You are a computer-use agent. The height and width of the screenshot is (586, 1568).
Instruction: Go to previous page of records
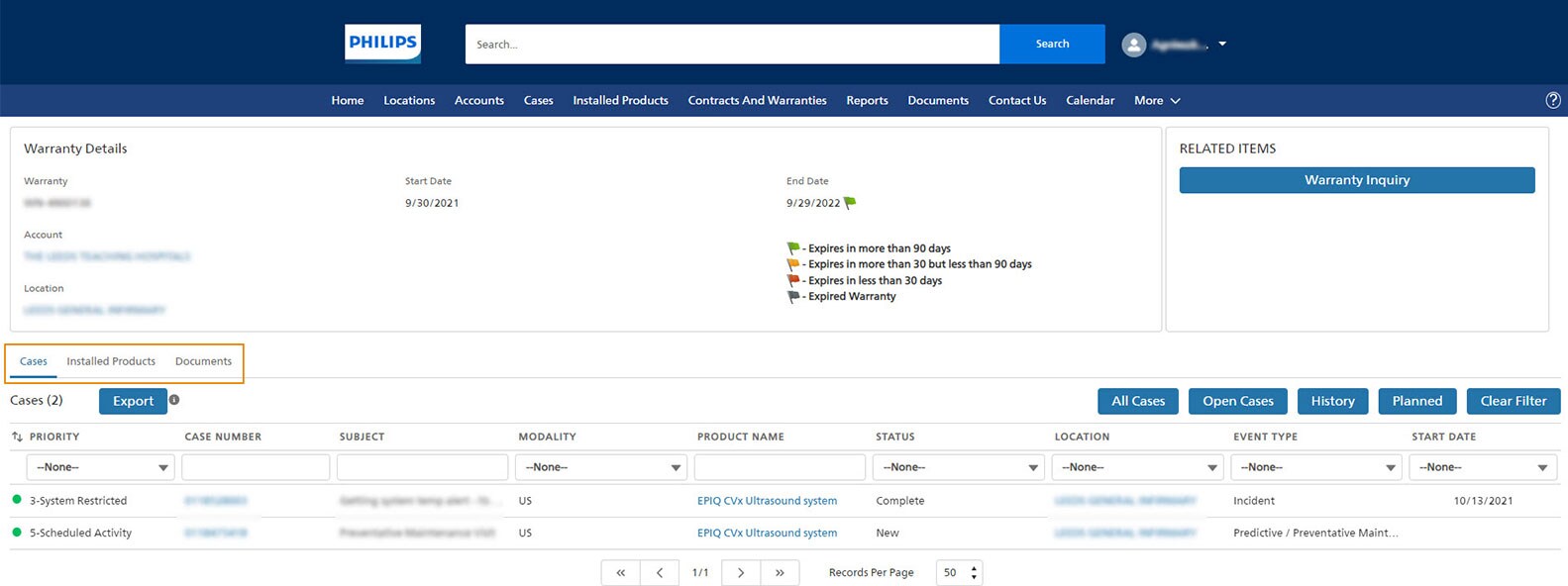point(660,572)
